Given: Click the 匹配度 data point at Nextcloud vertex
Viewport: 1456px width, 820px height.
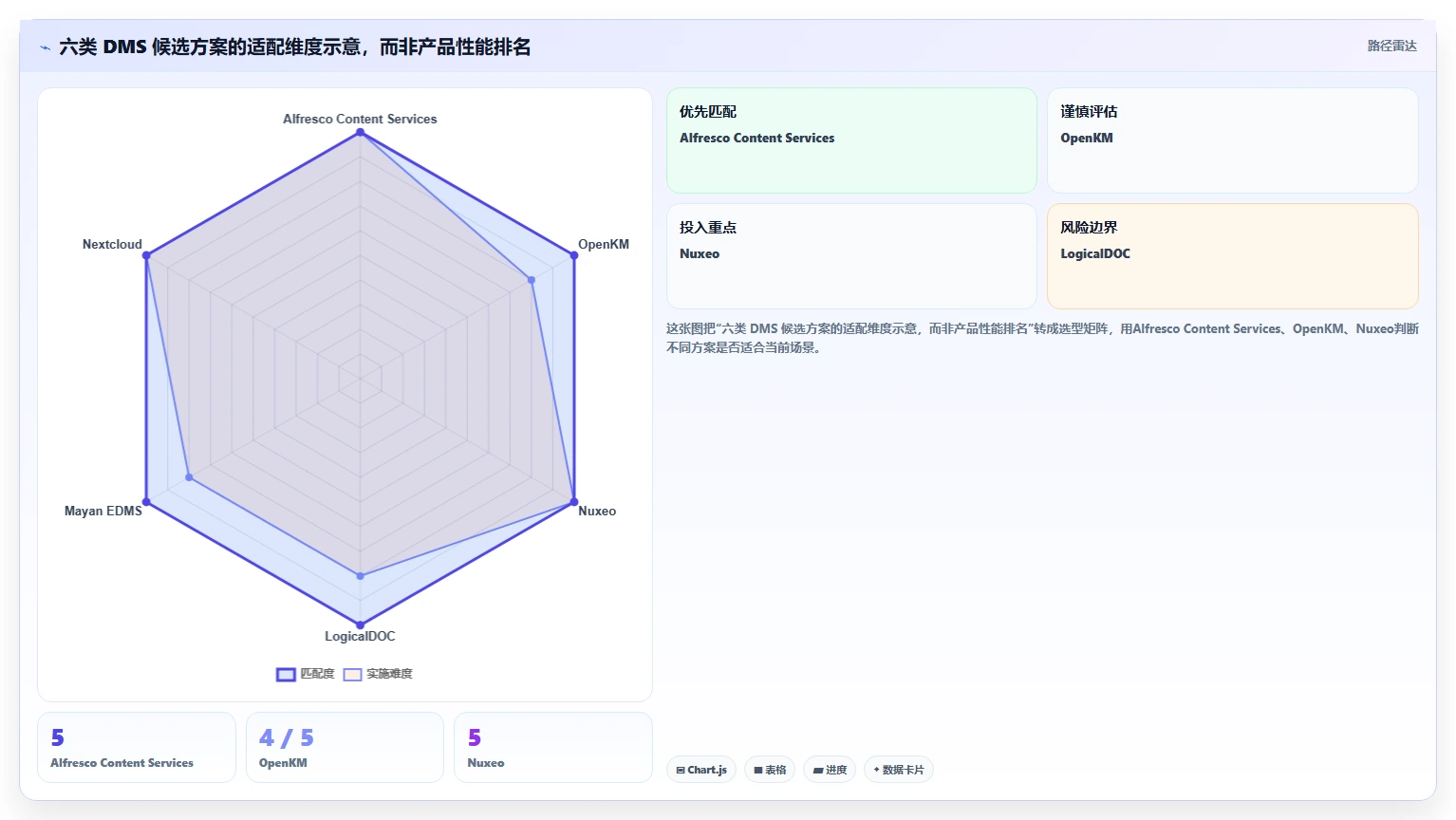Looking at the screenshot, I should point(146,255).
